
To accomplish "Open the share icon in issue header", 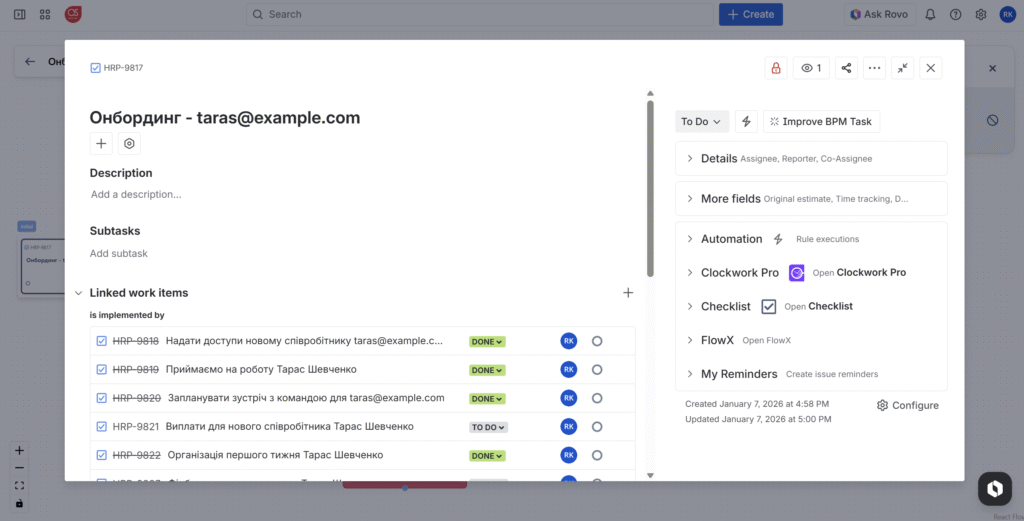I will tap(847, 68).
